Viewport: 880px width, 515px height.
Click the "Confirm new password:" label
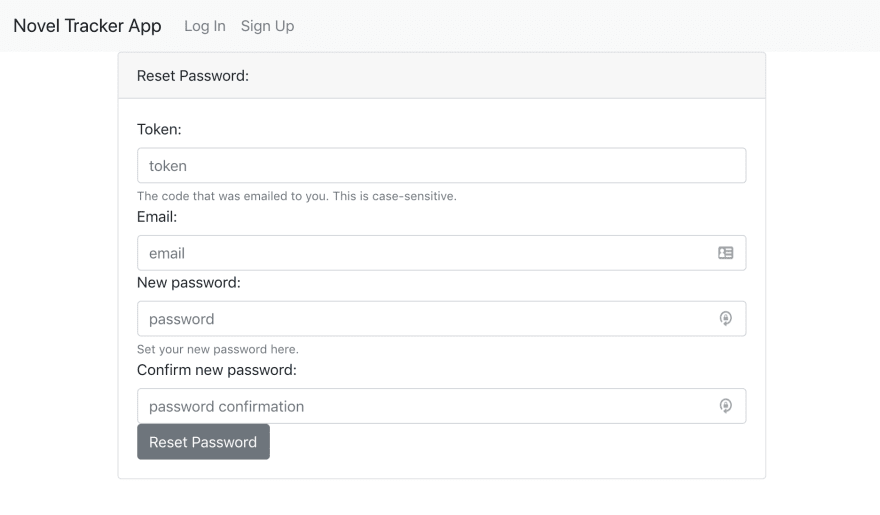click(217, 370)
